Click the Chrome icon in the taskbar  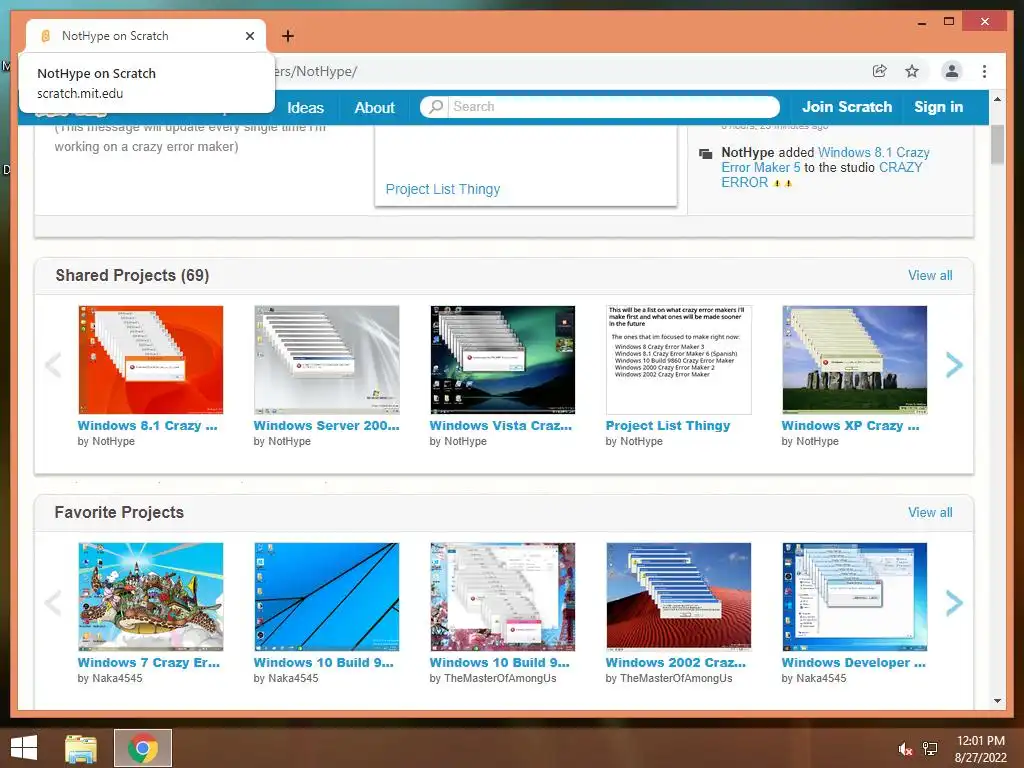point(143,748)
